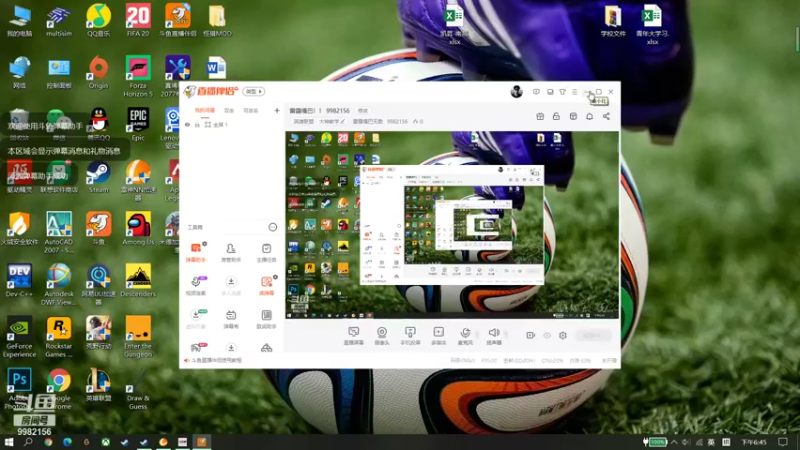Open the Rockstar Games desktop shortcut

point(59,336)
